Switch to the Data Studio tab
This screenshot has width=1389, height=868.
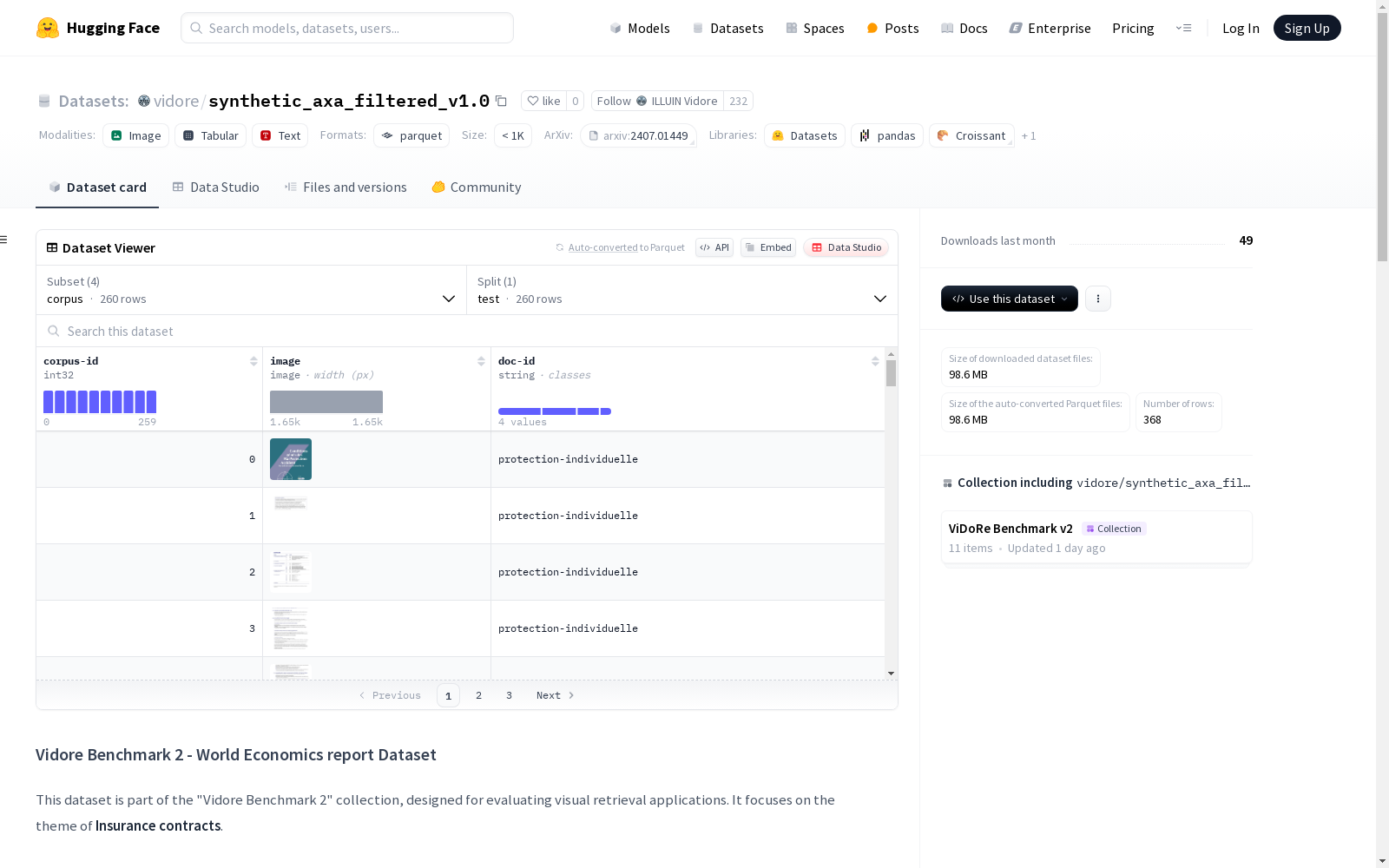click(215, 187)
